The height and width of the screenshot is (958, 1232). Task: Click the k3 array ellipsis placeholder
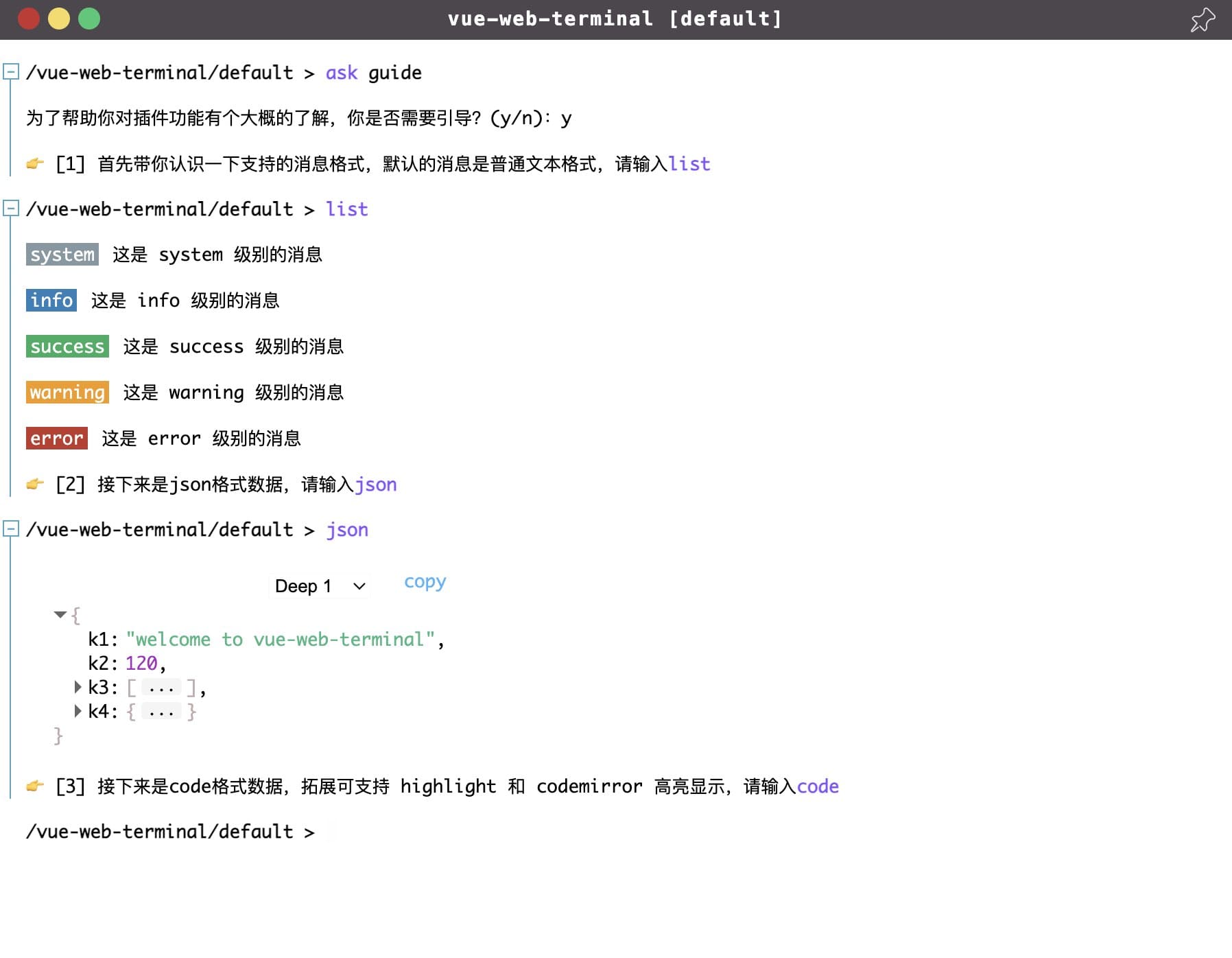point(162,688)
